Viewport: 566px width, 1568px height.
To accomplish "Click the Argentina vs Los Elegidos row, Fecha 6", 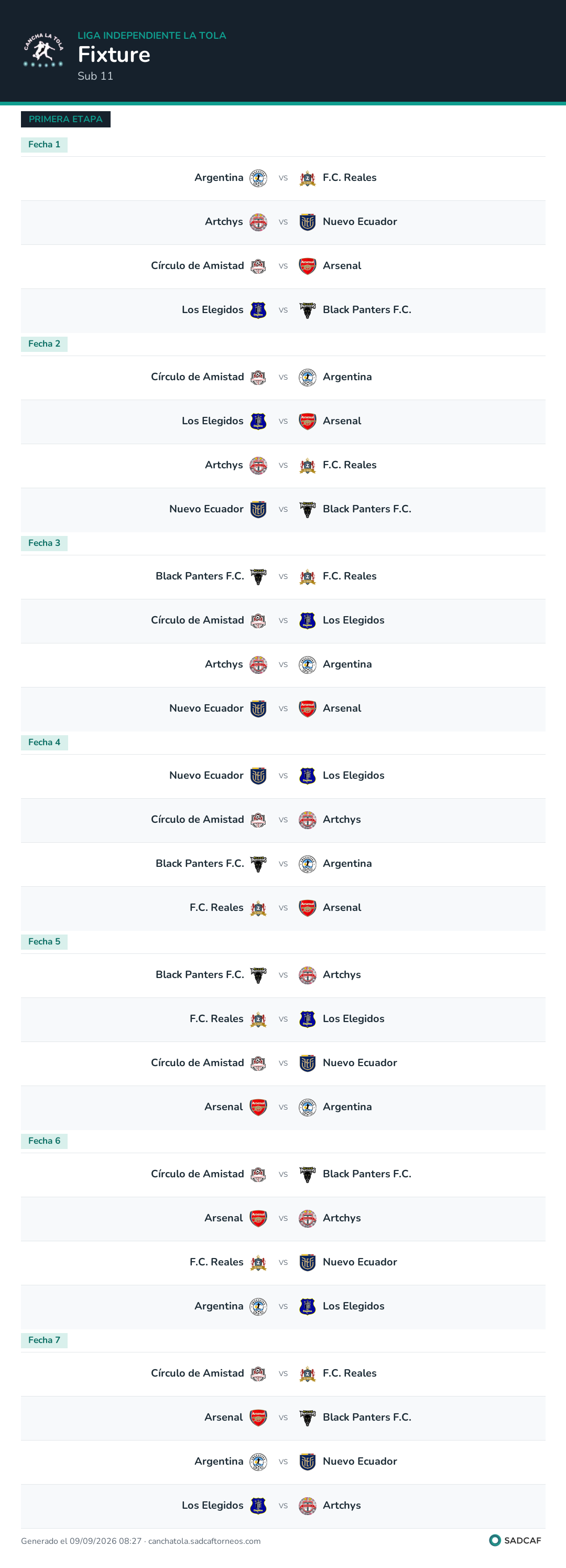I will pyautogui.click(x=283, y=1306).
